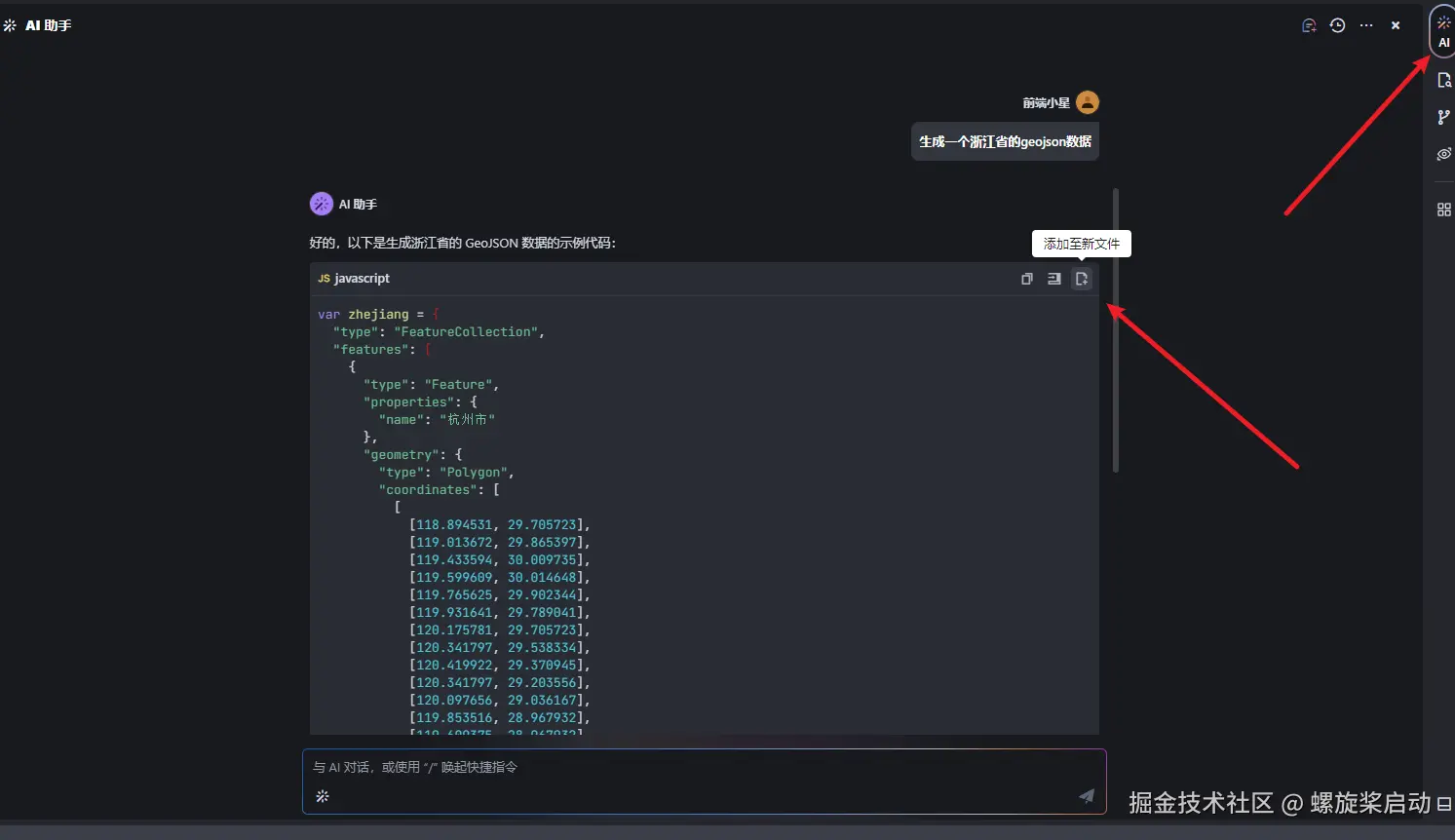This screenshot has width=1455, height=840.
Task: Click the AI 助手 panel title
Action: (48, 25)
